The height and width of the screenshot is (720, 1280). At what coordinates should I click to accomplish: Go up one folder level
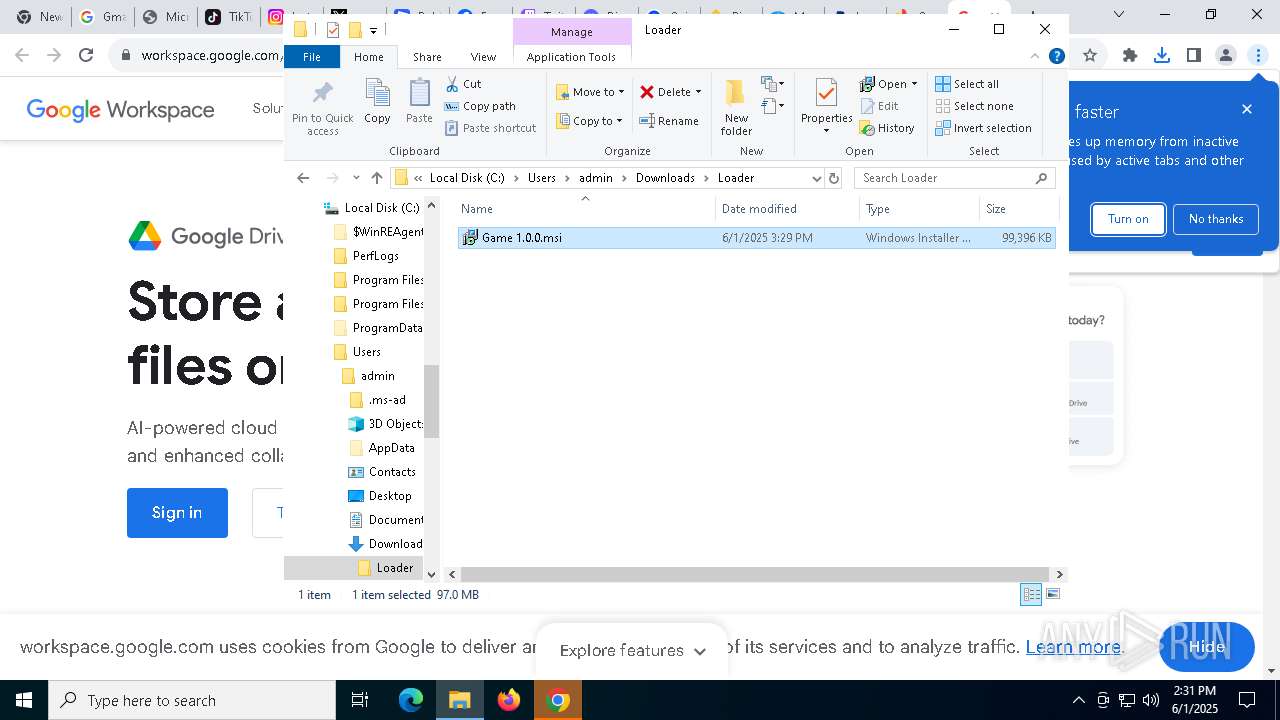pyautogui.click(x=376, y=178)
